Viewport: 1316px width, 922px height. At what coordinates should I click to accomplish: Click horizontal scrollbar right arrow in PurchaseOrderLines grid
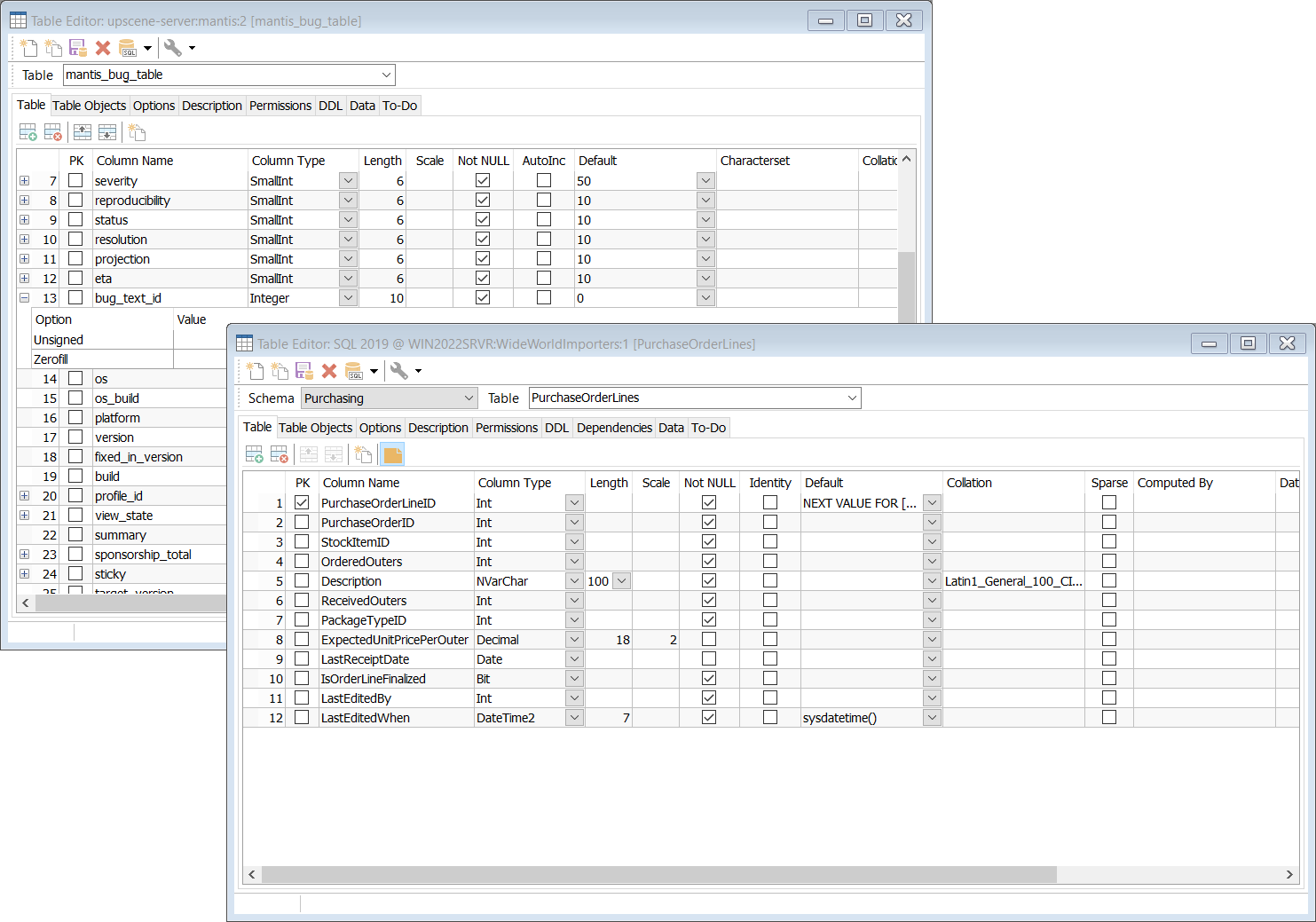pos(1289,875)
